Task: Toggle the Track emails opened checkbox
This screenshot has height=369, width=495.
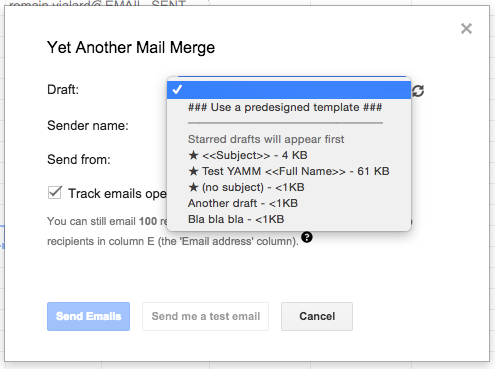Action: (x=55, y=193)
